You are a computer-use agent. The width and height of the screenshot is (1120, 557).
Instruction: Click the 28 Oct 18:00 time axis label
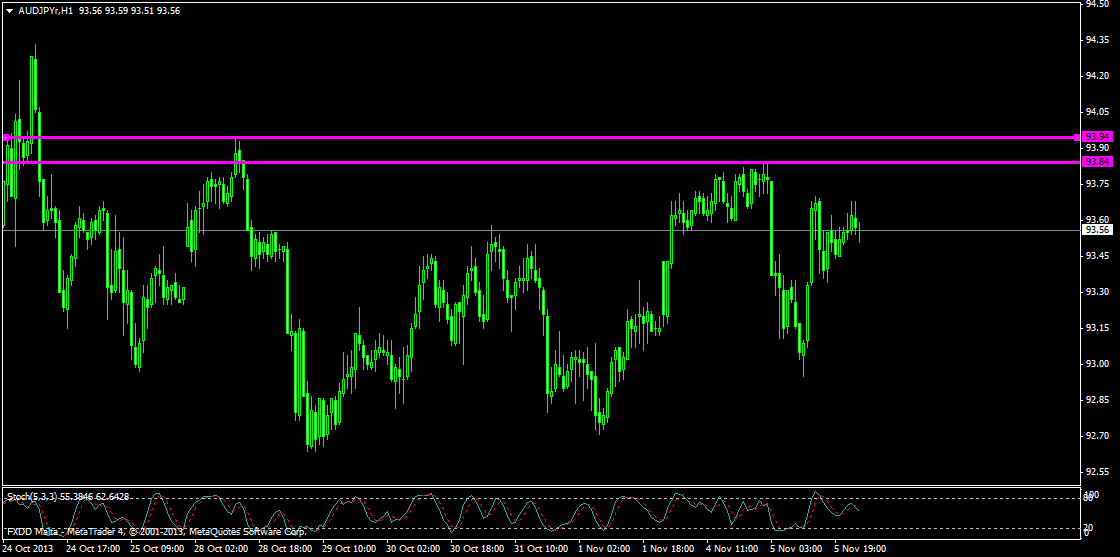pos(285,549)
